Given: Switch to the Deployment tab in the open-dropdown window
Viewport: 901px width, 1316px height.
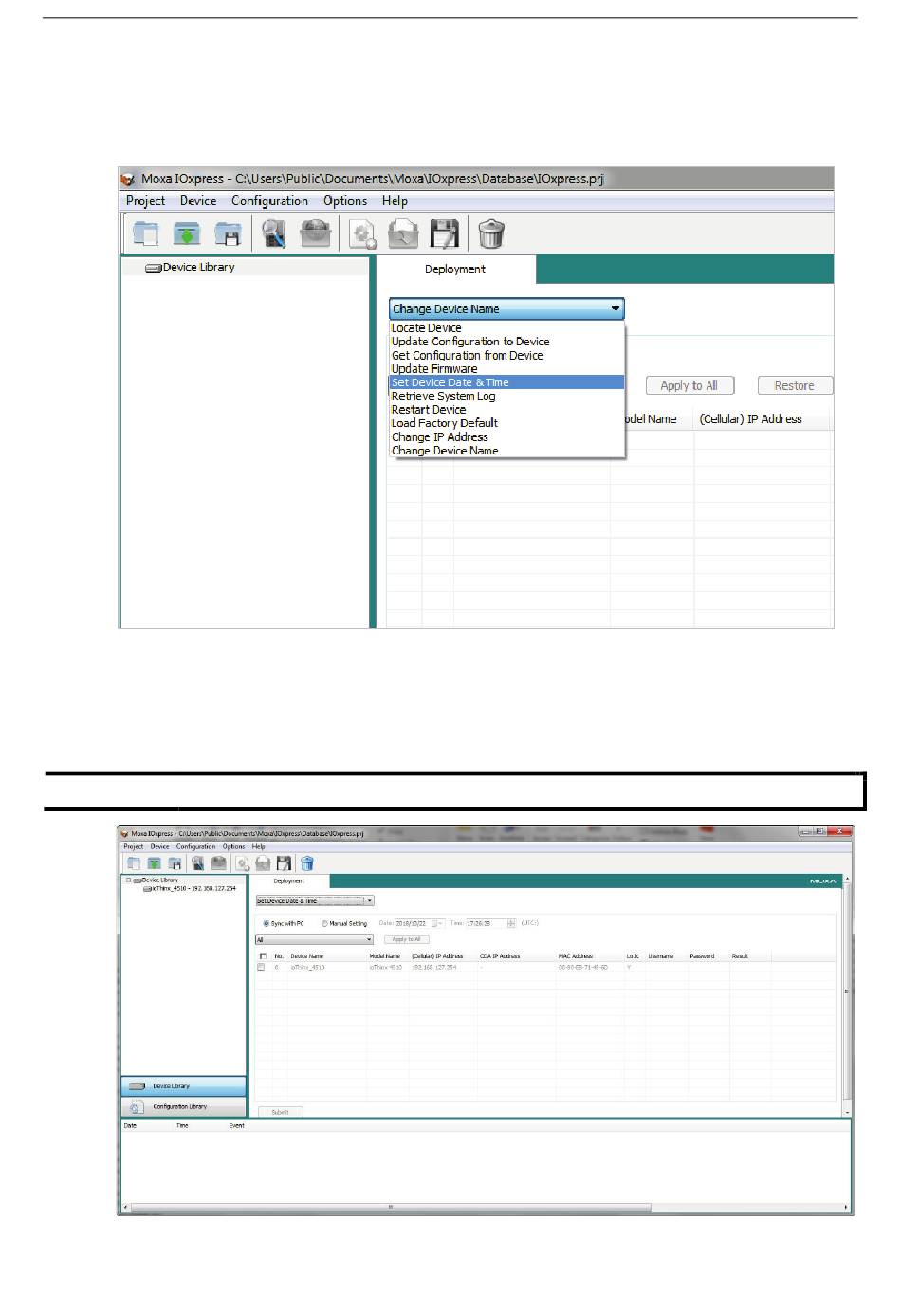Looking at the screenshot, I should click(x=455, y=269).
